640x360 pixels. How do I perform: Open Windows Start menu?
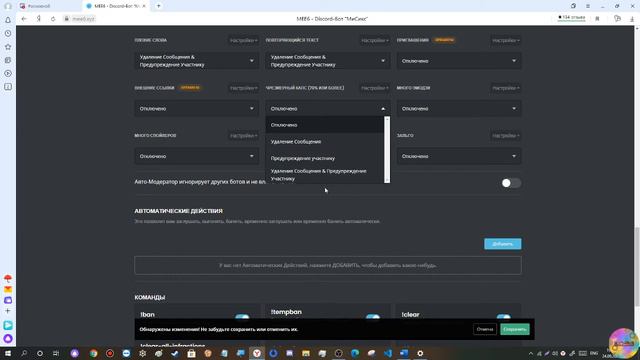(8, 353)
